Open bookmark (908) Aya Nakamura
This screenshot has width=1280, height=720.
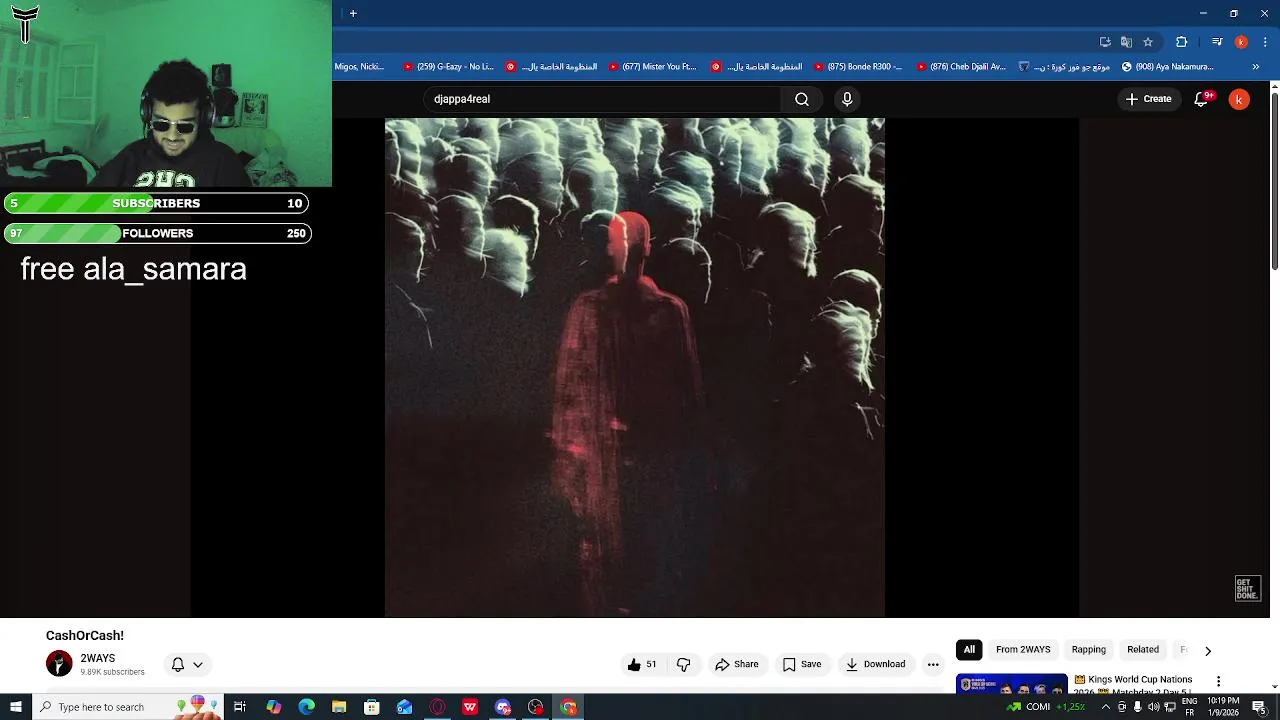1167,67
